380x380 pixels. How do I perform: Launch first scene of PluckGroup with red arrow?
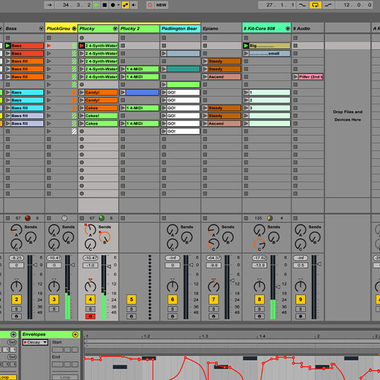tap(49, 46)
